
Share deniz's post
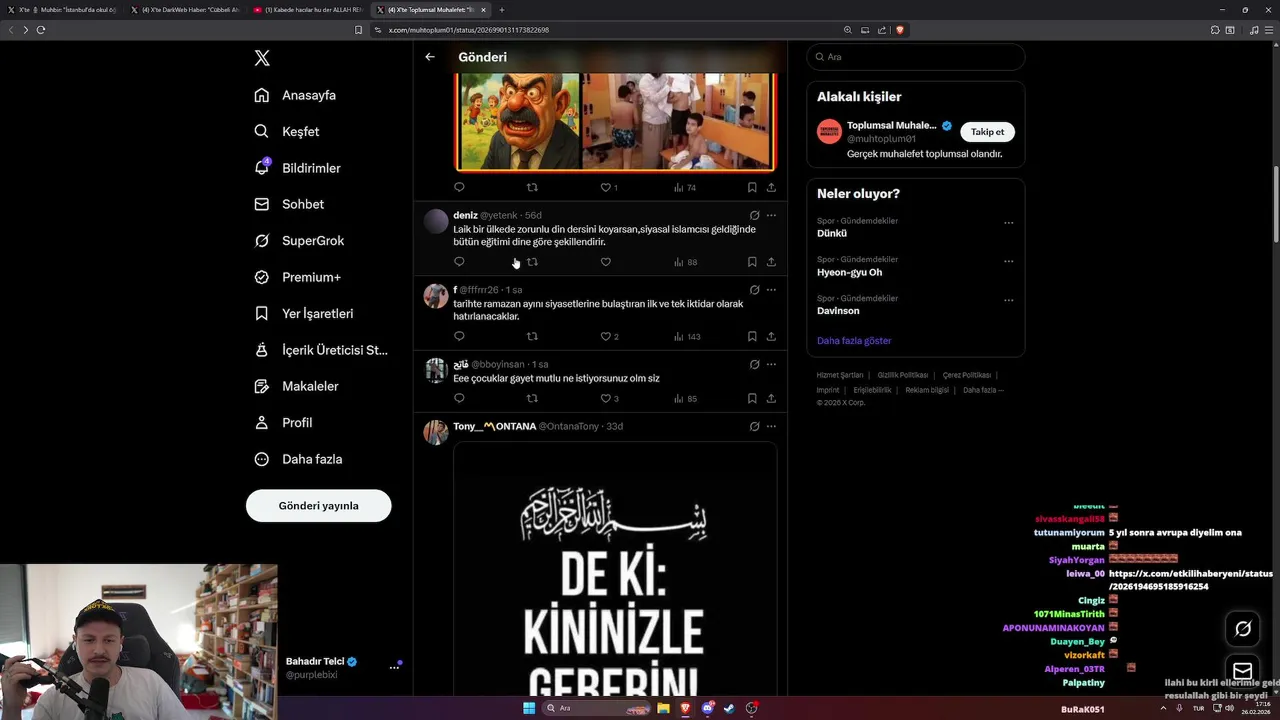771,262
